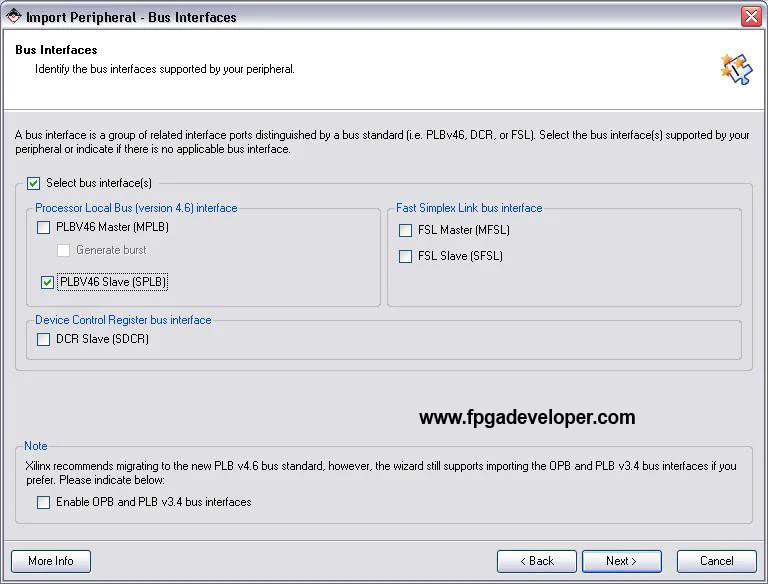The width and height of the screenshot is (768, 584).
Task: Uncheck the PLBV46 Slave (SPLB) option
Action: click(48, 283)
